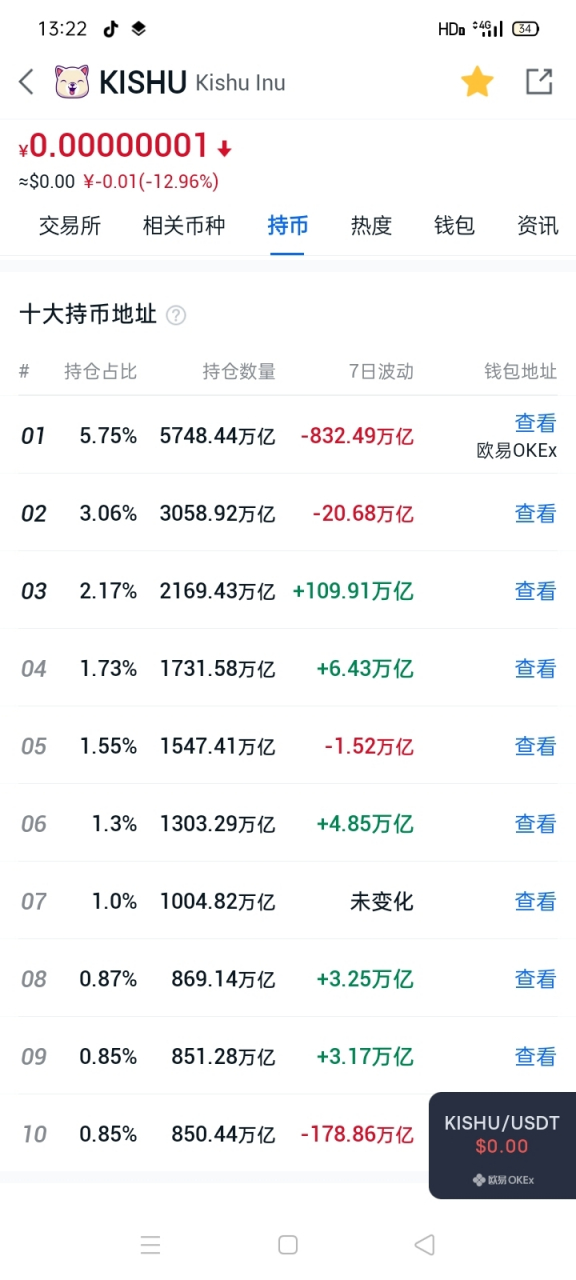
Task: Tap the back triangle in navigation bar
Action: [x=424, y=1244]
